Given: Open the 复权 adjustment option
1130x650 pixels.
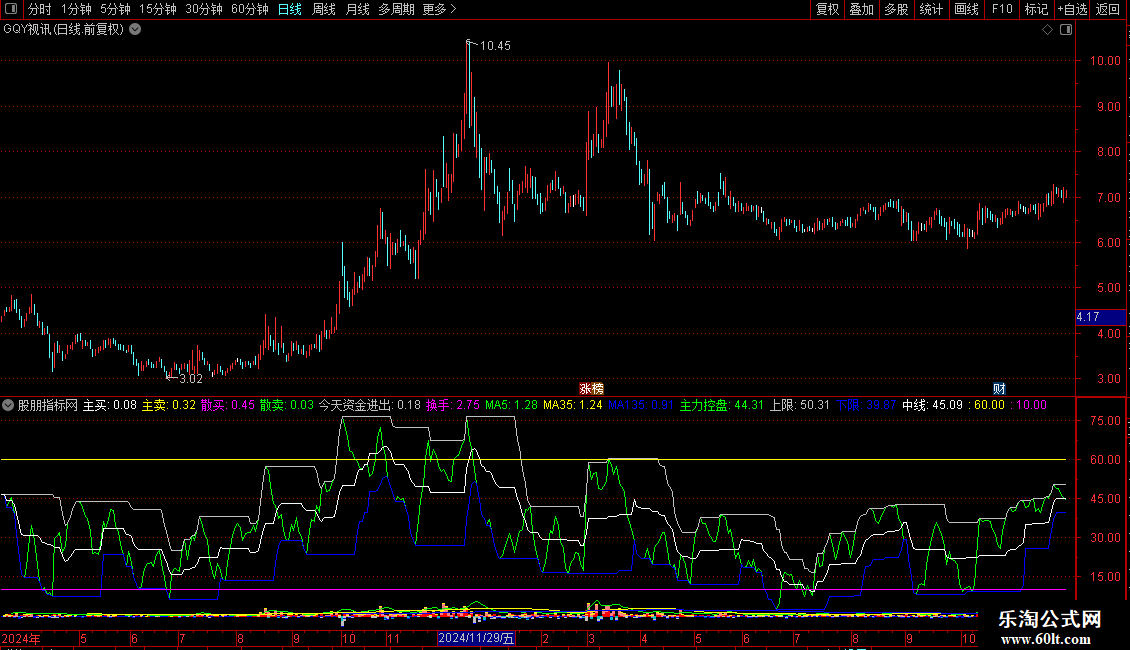Looking at the screenshot, I should 827,9.
